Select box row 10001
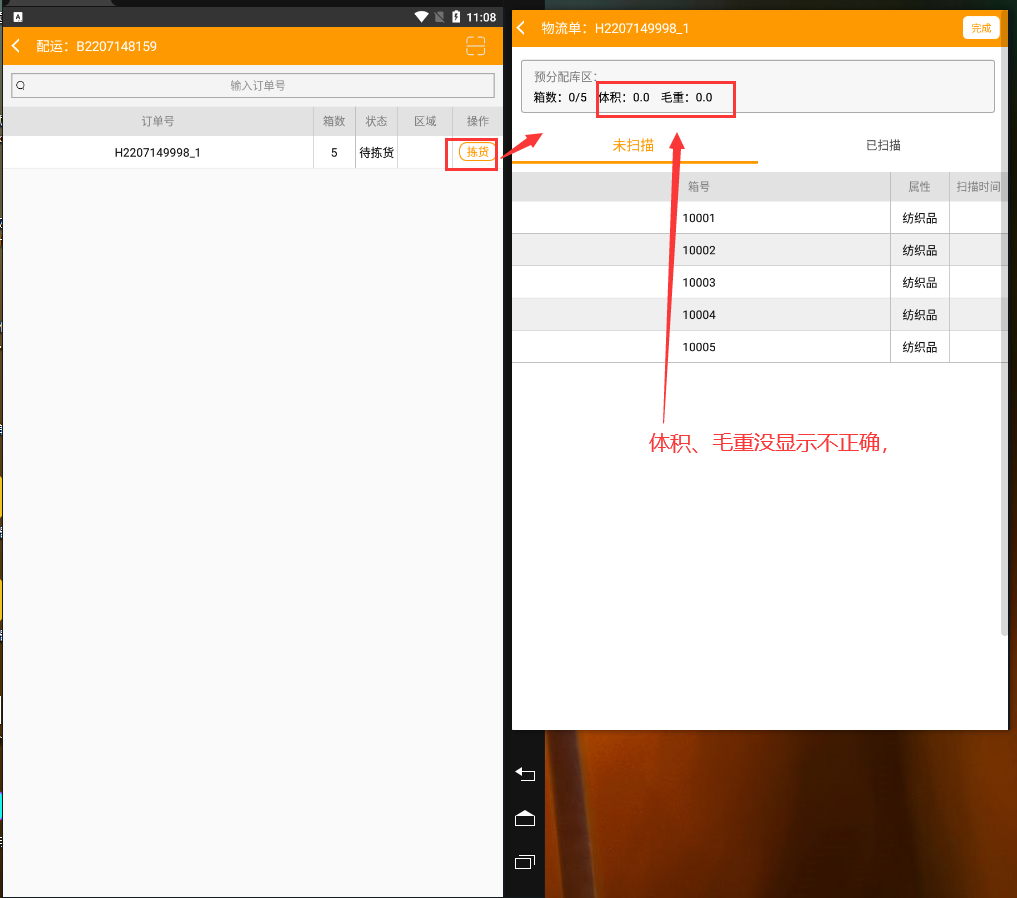The height and width of the screenshot is (898, 1017). (699, 218)
